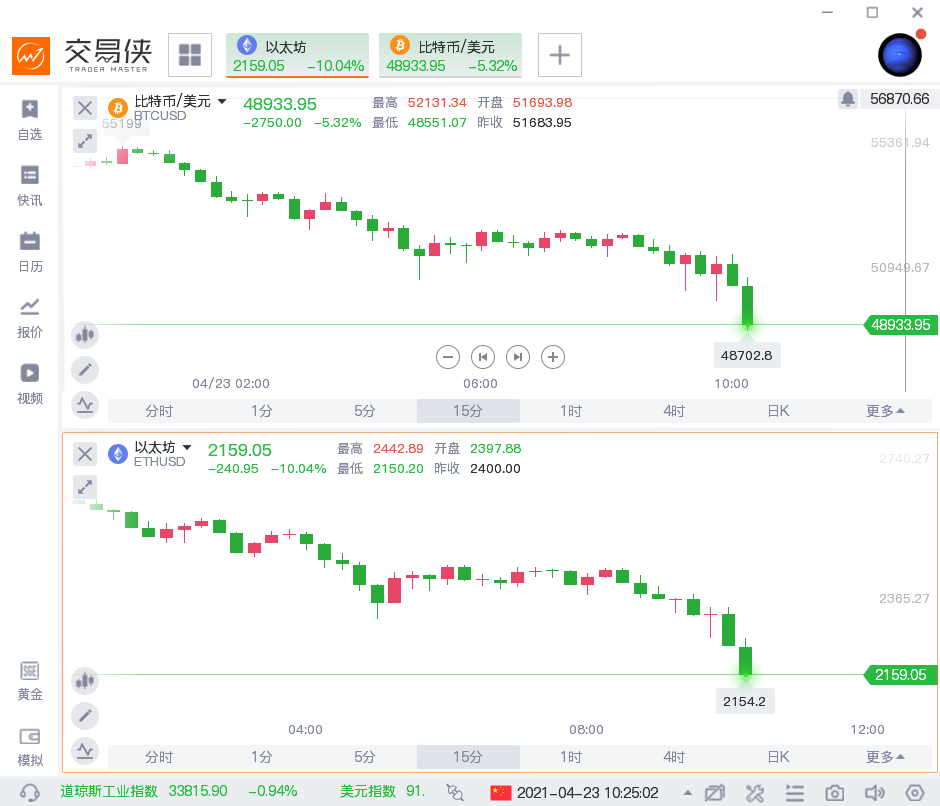This screenshot has width=940, height=806.
Task: Toggle fullscreen expand on the BTC chart
Action: click(85, 141)
